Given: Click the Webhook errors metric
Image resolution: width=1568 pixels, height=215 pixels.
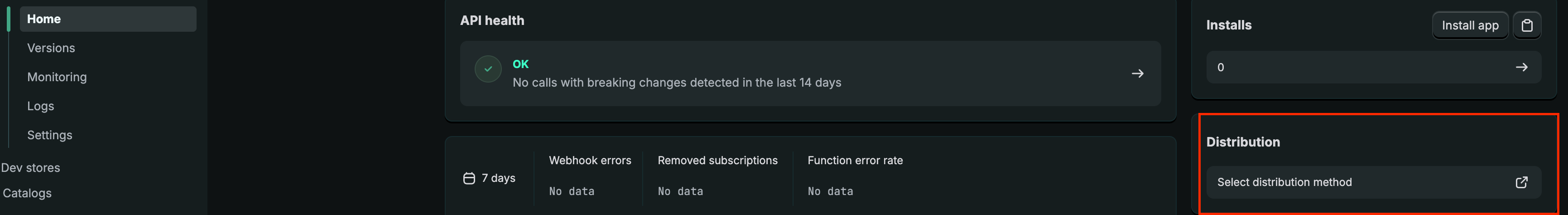Looking at the screenshot, I should pyautogui.click(x=589, y=161).
